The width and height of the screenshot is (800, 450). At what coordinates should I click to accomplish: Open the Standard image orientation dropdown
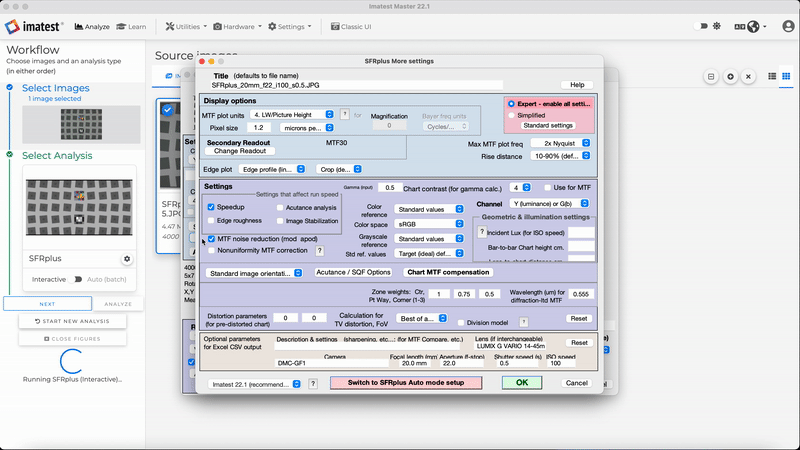click(x=254, y=273)
